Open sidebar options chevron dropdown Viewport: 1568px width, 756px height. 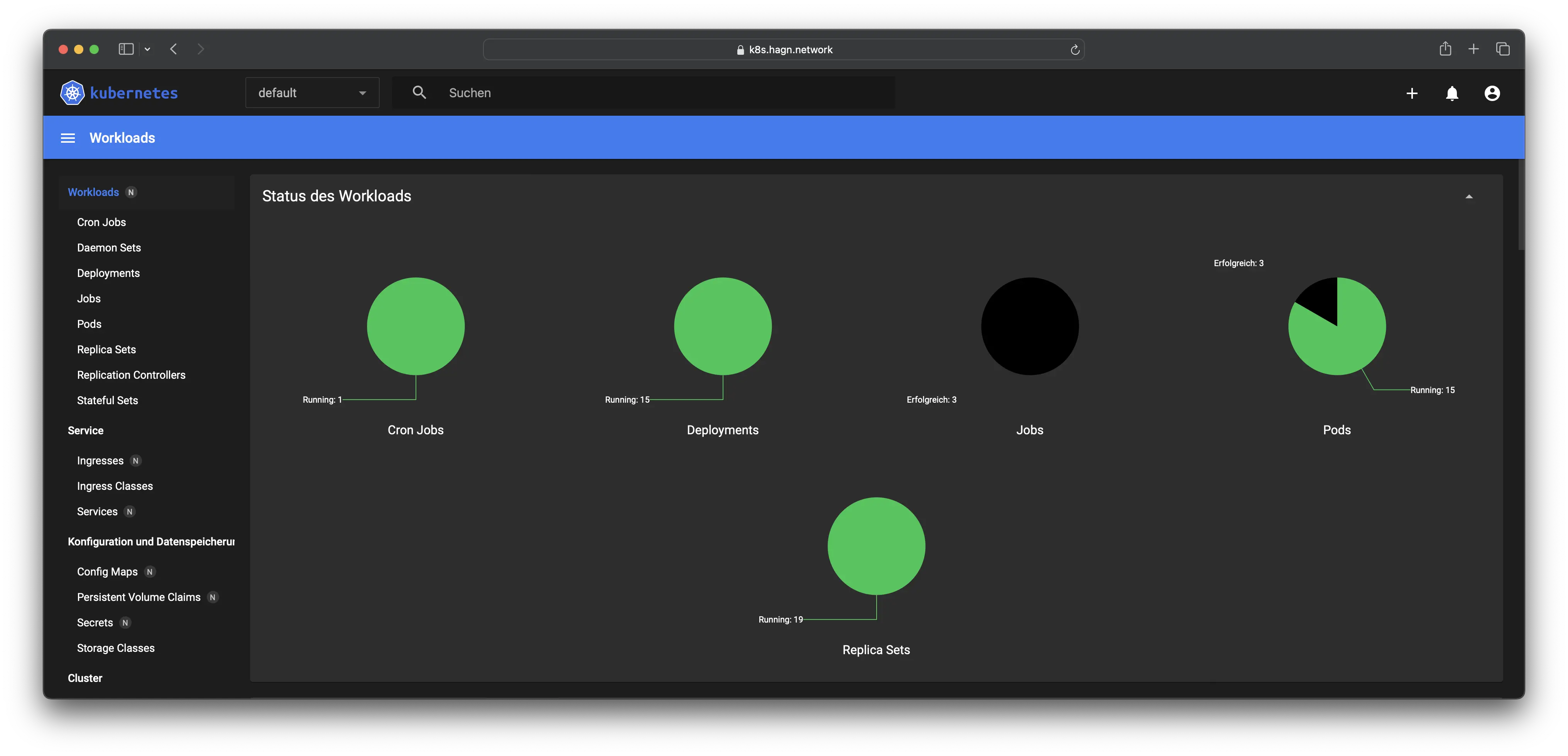[147, 49]
